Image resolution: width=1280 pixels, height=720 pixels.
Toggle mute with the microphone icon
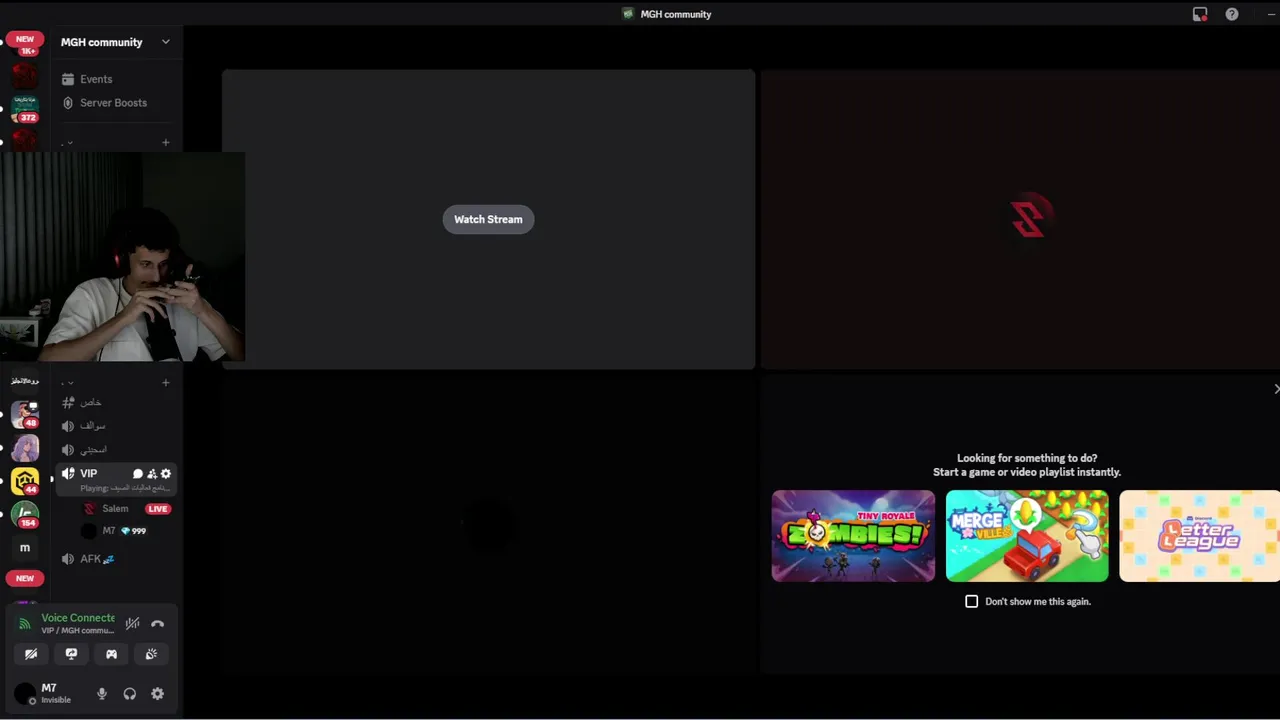pyautogui.click(x=101, y=694)
